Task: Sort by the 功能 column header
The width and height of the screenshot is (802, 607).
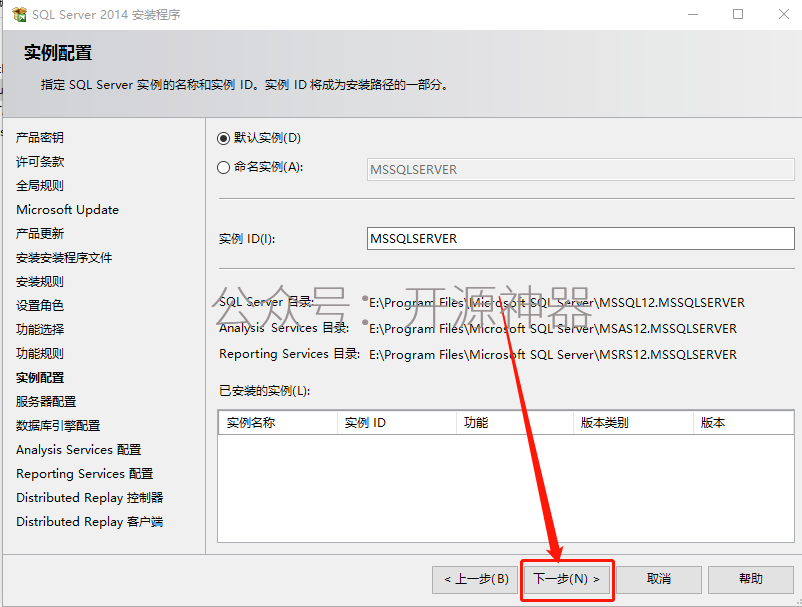Action: (x=515, y=423)
